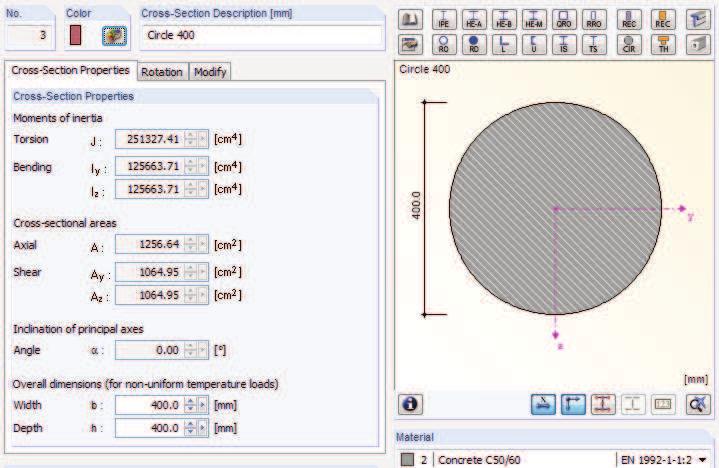
Task: Select the QRO square hollow section button
Action: click(564, 20)
